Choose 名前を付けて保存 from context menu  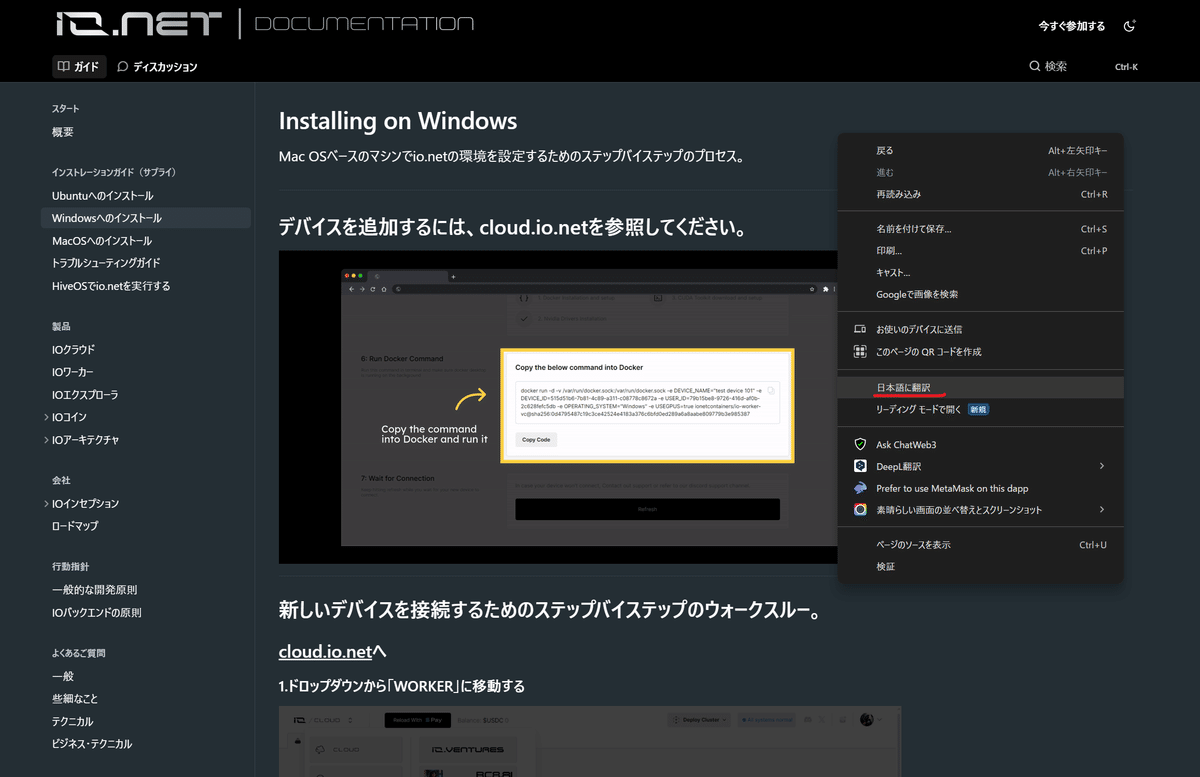point(980,229)
